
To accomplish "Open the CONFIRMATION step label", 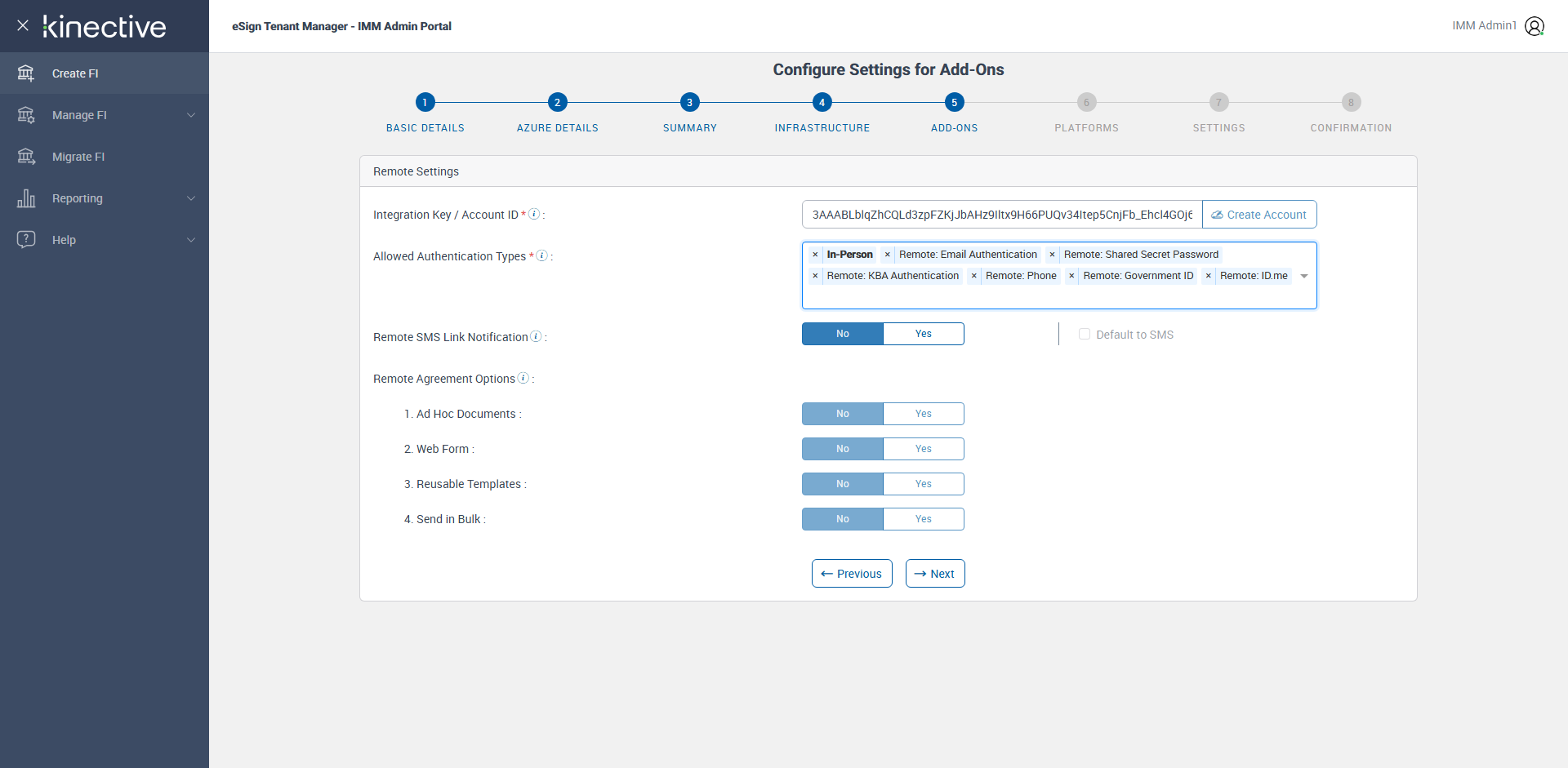I will 1351,128.
